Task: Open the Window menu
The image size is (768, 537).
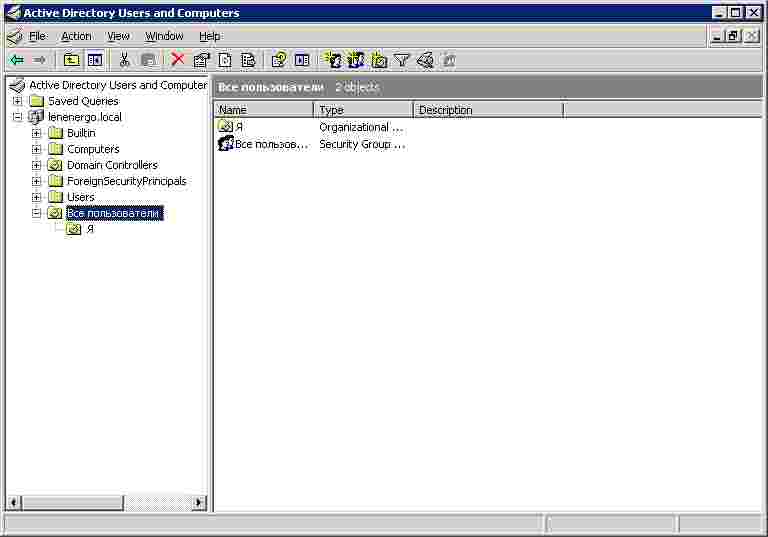Action: point(164,36)
